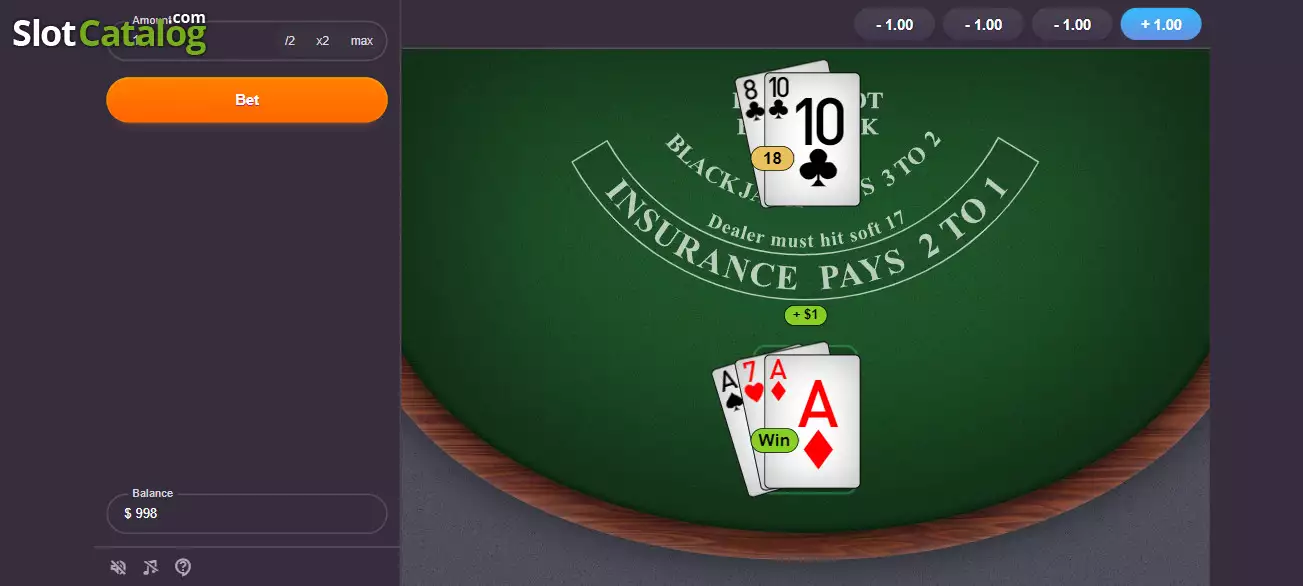Set the bet to max
The width and height of the screenshot is (1303, 586).
point(361,41)
